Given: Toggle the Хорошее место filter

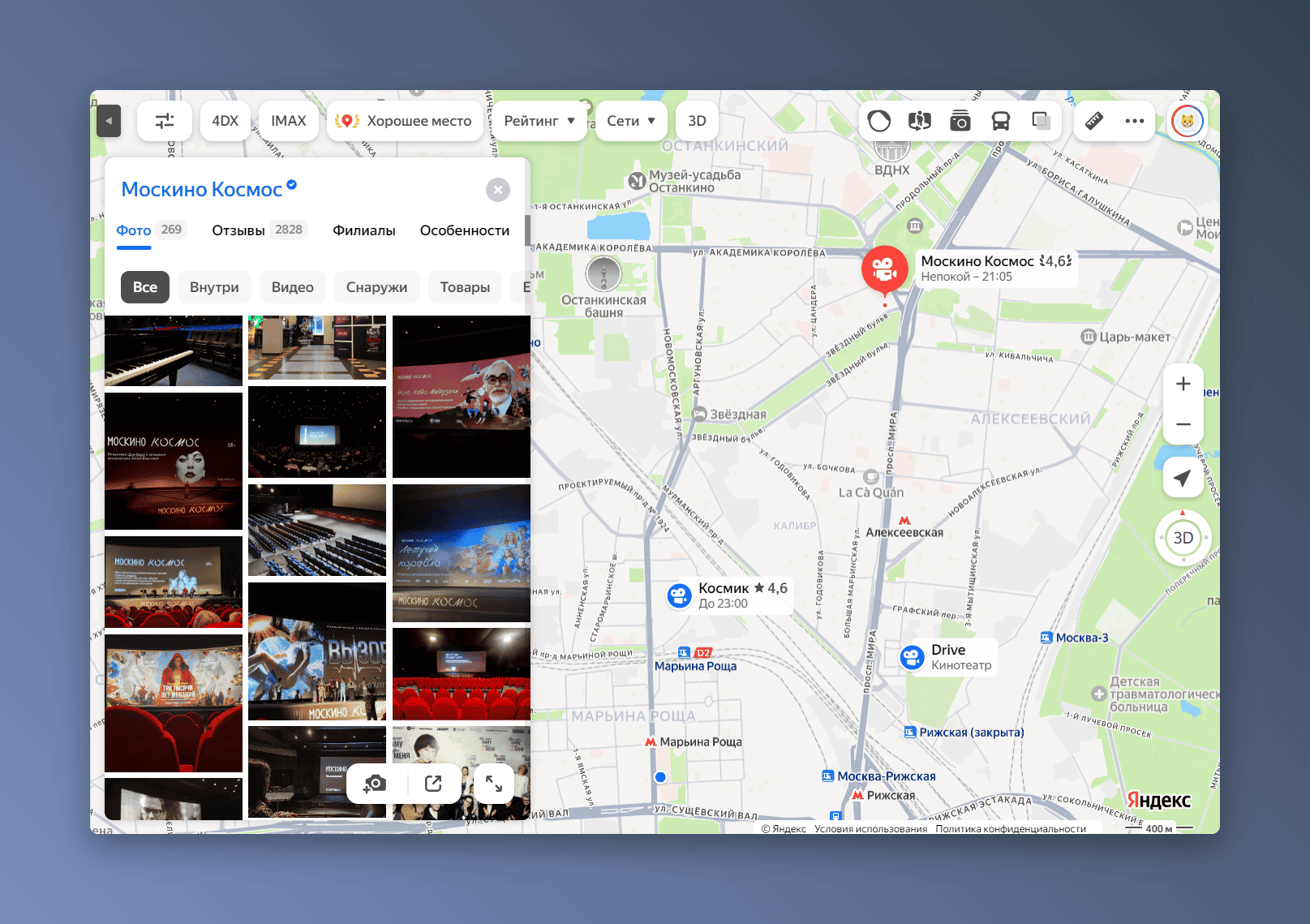Looking at the screenshot, I should 404,121.
